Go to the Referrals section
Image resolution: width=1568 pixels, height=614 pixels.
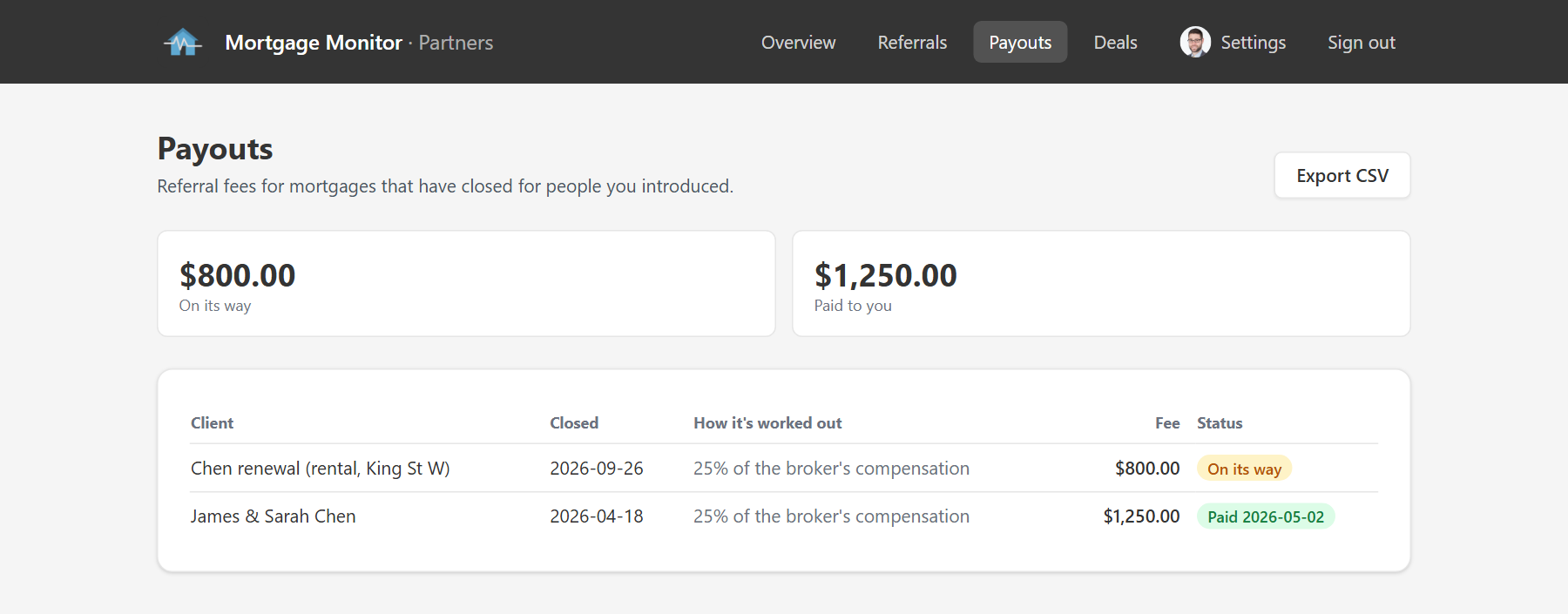tap(912, 42)
